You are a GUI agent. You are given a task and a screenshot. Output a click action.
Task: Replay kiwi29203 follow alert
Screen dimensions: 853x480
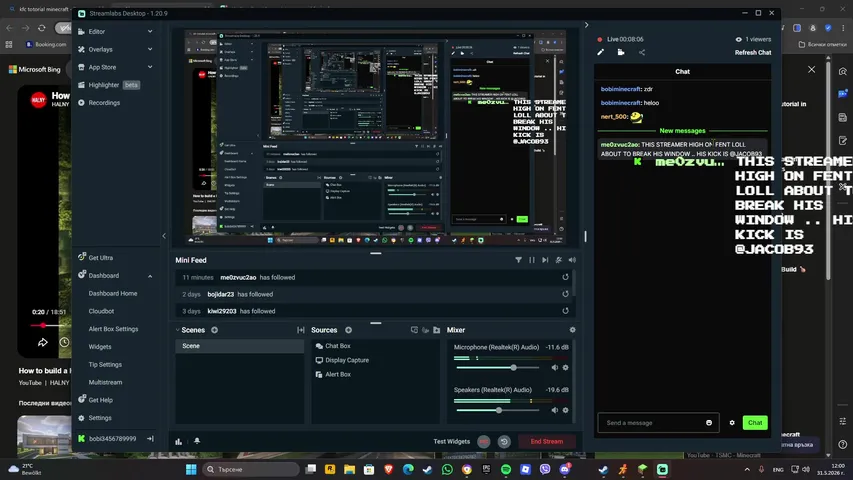565,311
